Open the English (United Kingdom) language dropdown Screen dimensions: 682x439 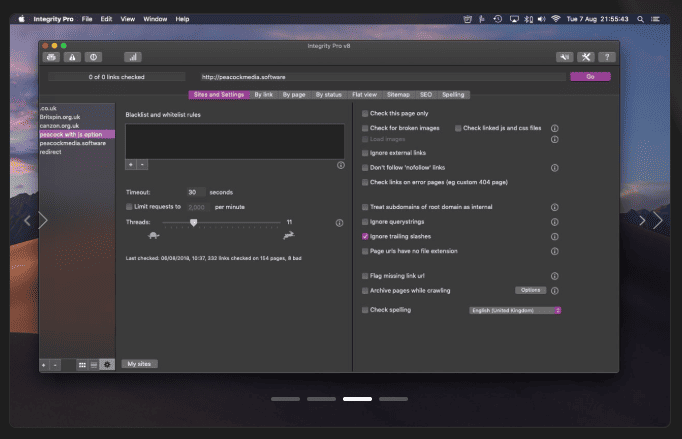tap(515, 311)
